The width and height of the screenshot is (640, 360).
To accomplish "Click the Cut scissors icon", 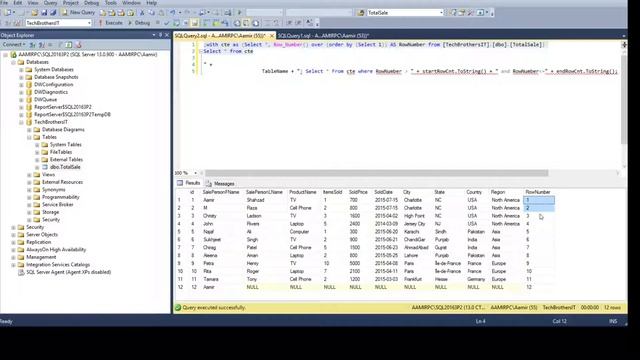I will coord(142,13).
